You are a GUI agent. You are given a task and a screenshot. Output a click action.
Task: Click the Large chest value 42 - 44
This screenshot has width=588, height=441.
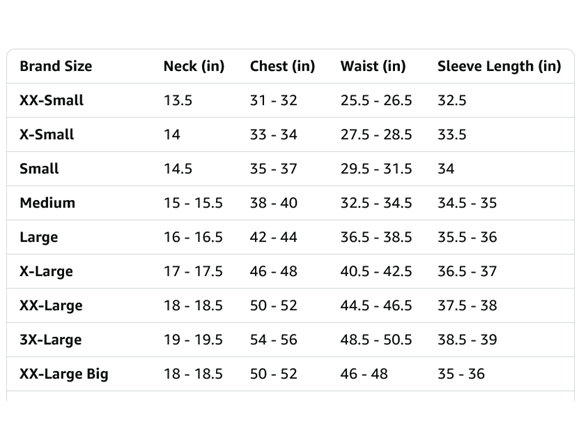pos(273,237)
